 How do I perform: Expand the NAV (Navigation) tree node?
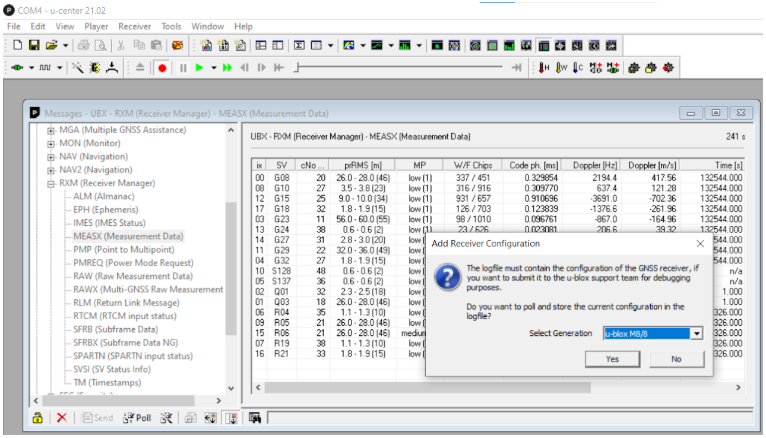click(51, 157)
